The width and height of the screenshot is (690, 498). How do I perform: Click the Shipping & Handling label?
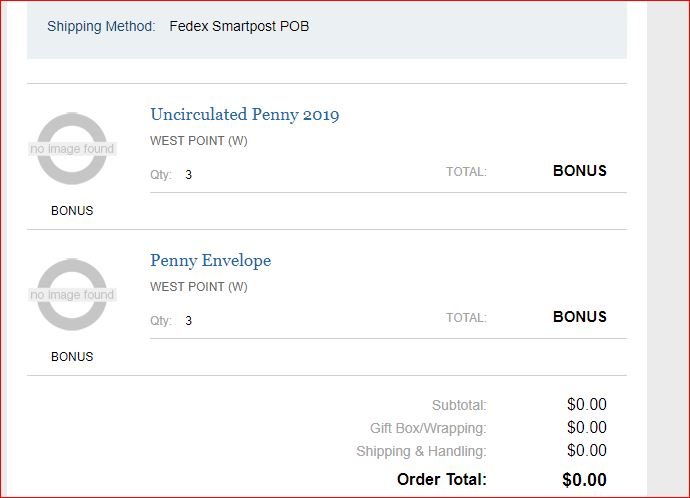[x=421, y=451]
